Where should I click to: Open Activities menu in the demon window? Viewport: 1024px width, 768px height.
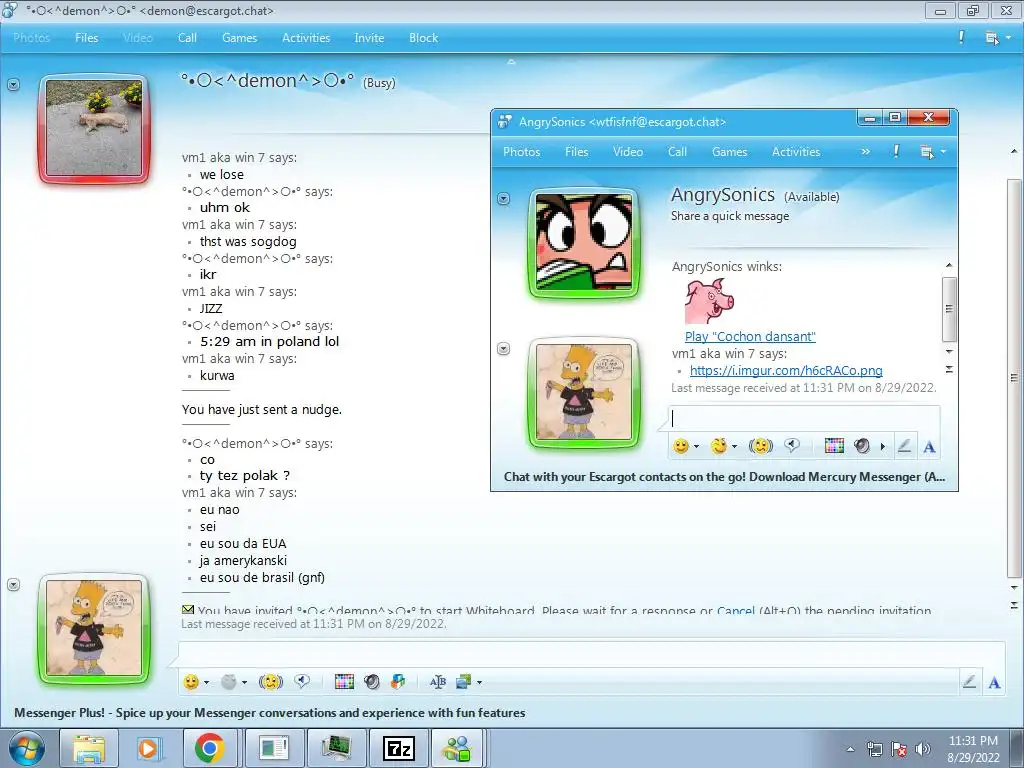click(x=306, y=38)
